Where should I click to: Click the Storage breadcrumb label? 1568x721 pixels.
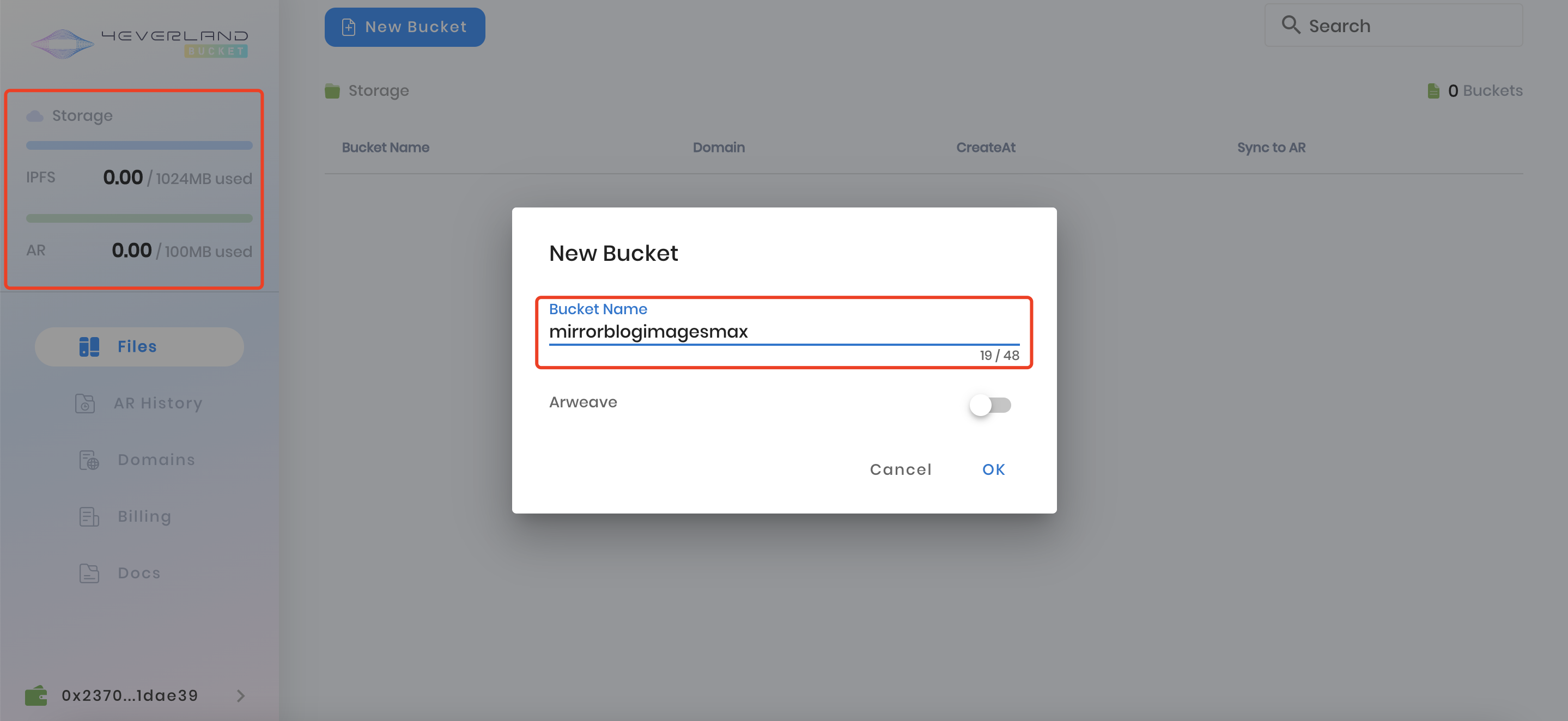pyautogui.click(x=379, y=91)
